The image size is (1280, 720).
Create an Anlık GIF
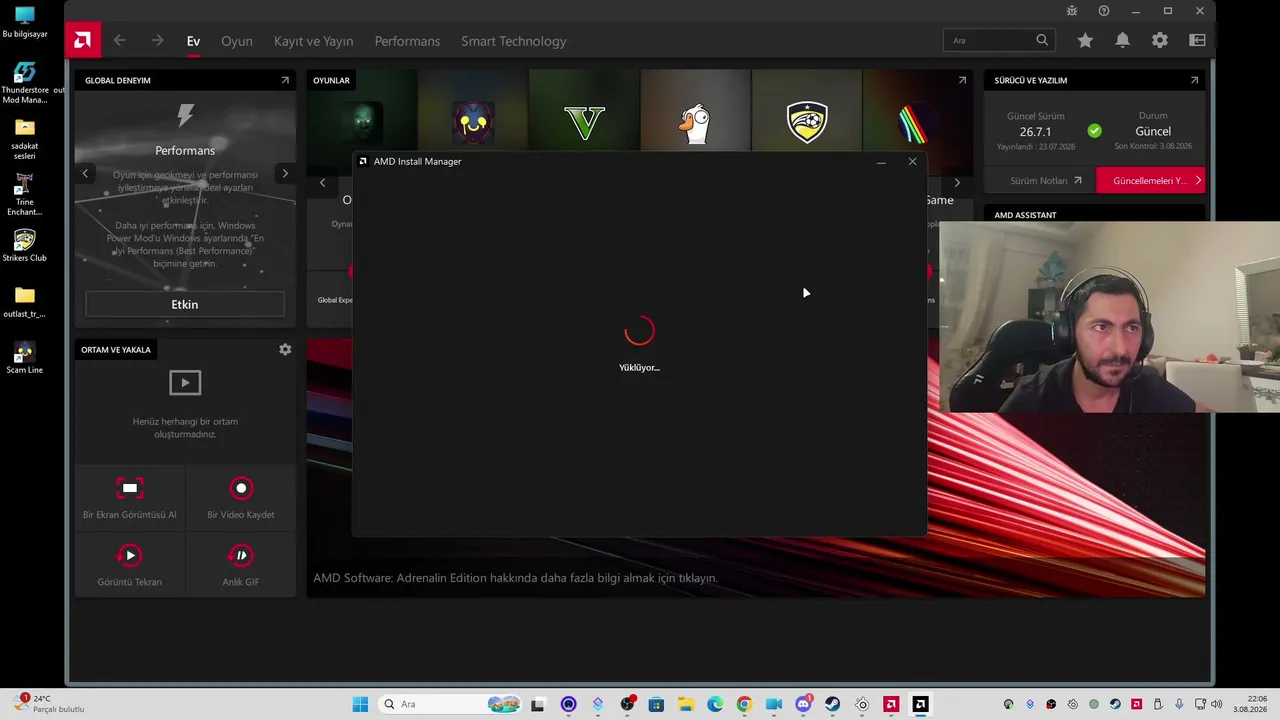click(241, 564)
